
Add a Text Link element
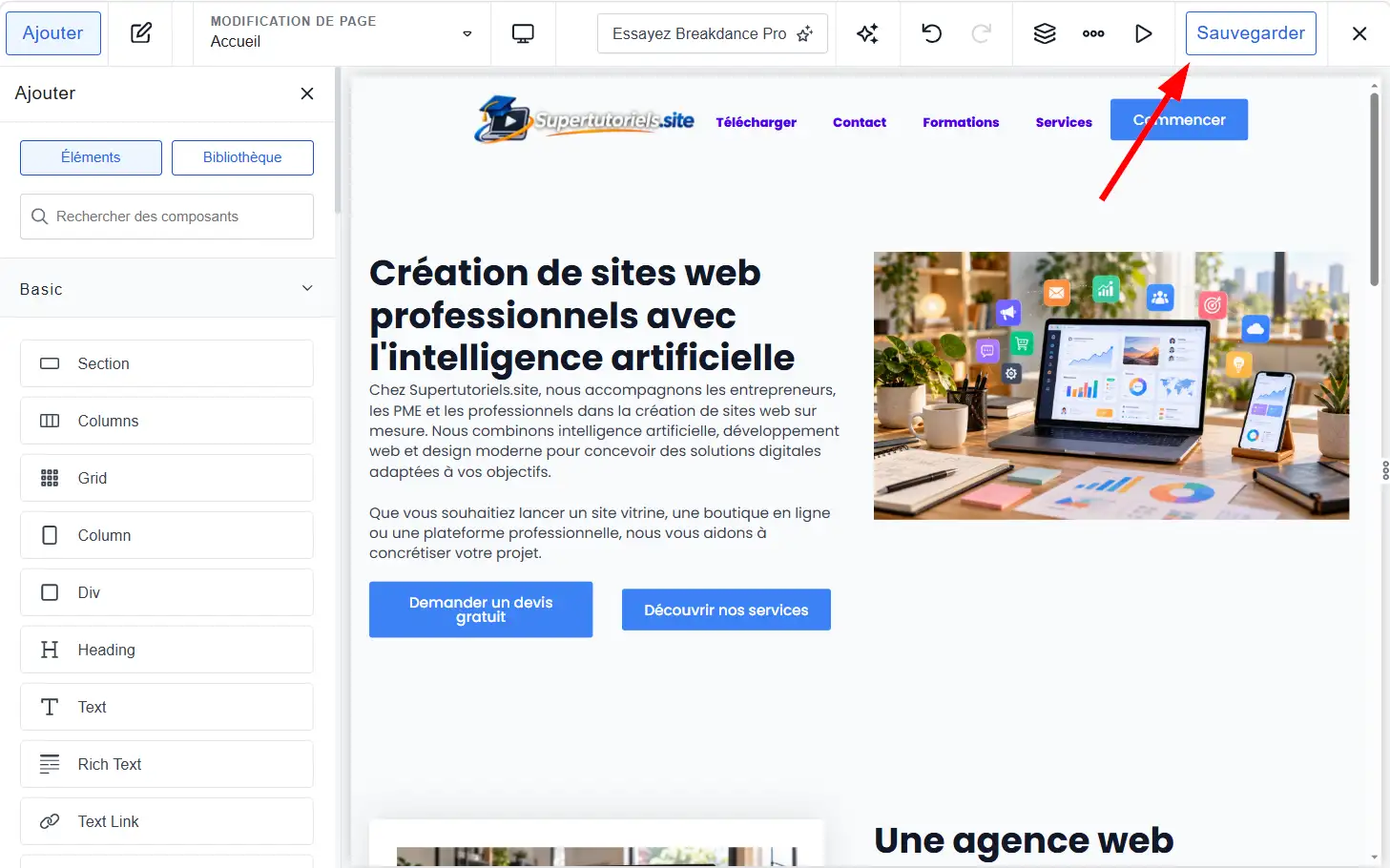point(167,821)
